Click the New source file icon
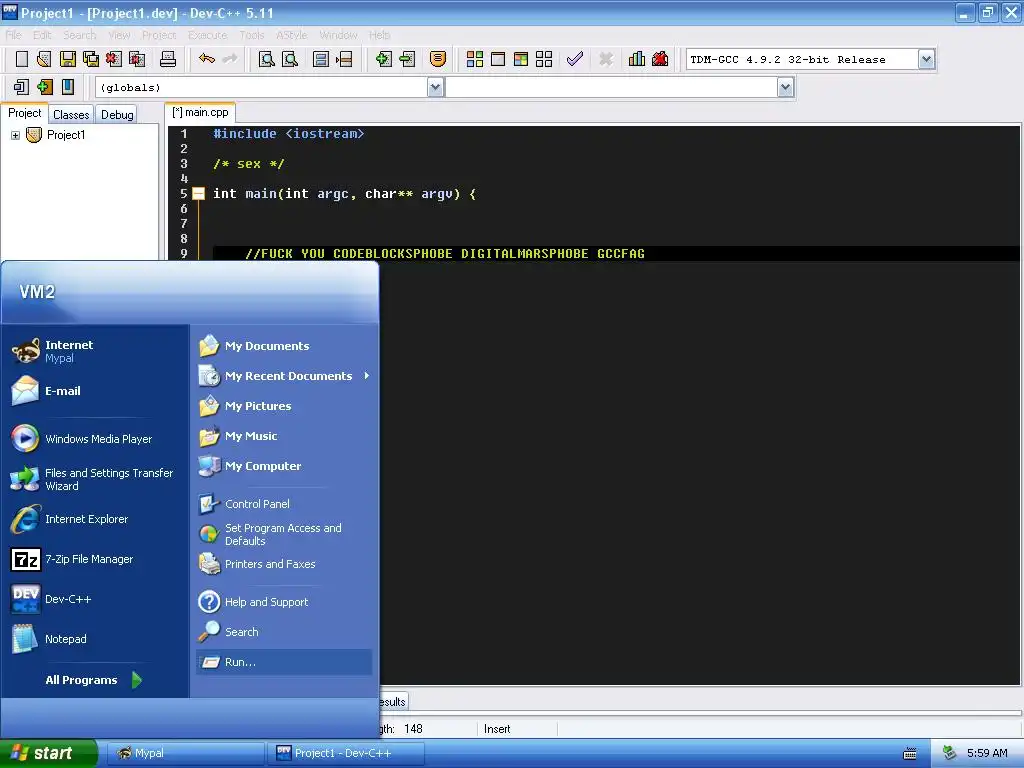This screenshot has height=768, width=1024. pyautogui.click(x=22, y=59)
